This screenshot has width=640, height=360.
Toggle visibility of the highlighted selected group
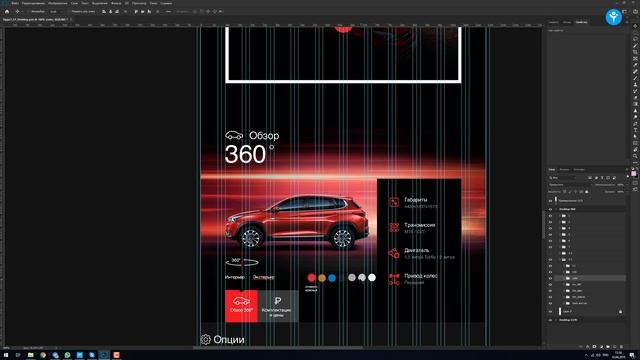[x=550, y=278]
